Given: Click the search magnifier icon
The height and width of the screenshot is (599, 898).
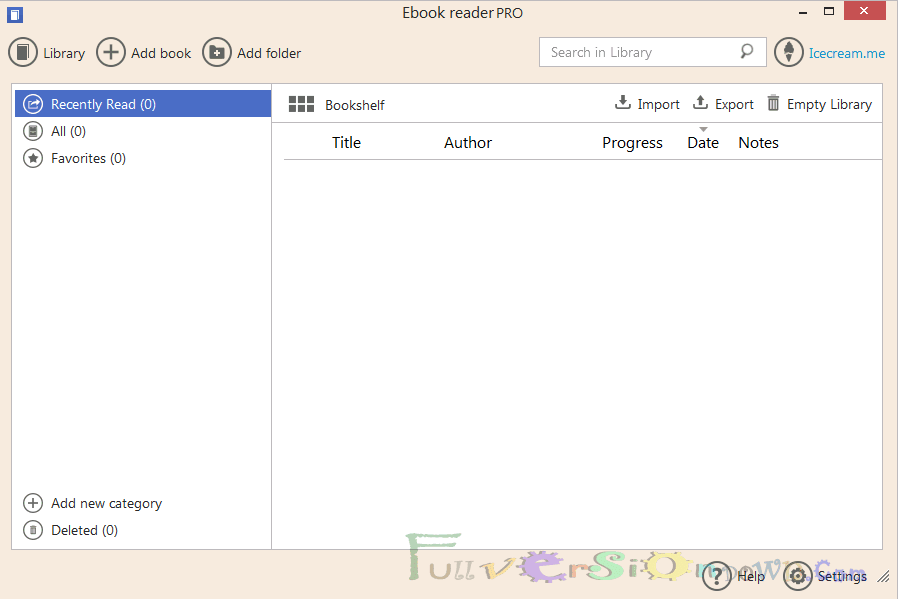Looking at the screenshot, I should pyautogui.click(x=747, y=52).
